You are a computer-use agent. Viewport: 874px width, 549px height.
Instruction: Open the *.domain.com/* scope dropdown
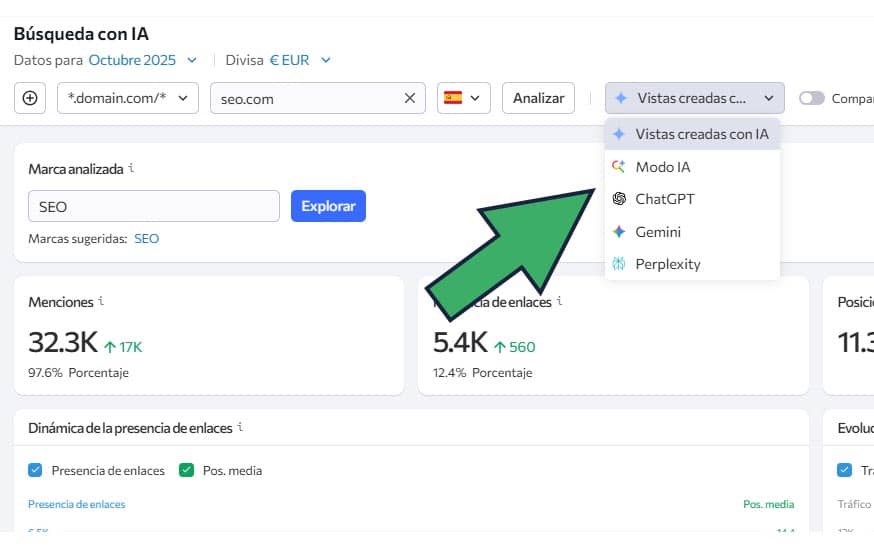[x=128, y=98]
